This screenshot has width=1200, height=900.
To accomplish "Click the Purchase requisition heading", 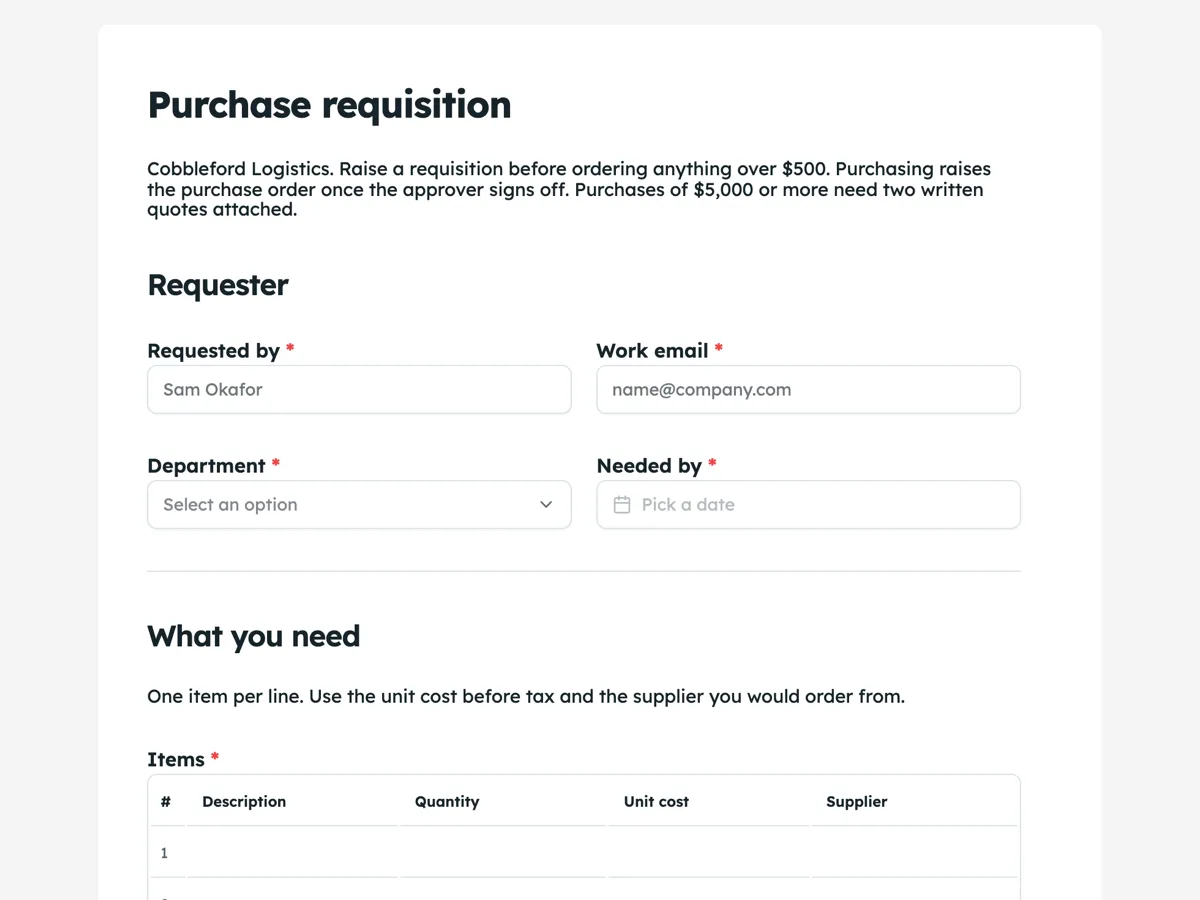I will [x=329, y=105].
